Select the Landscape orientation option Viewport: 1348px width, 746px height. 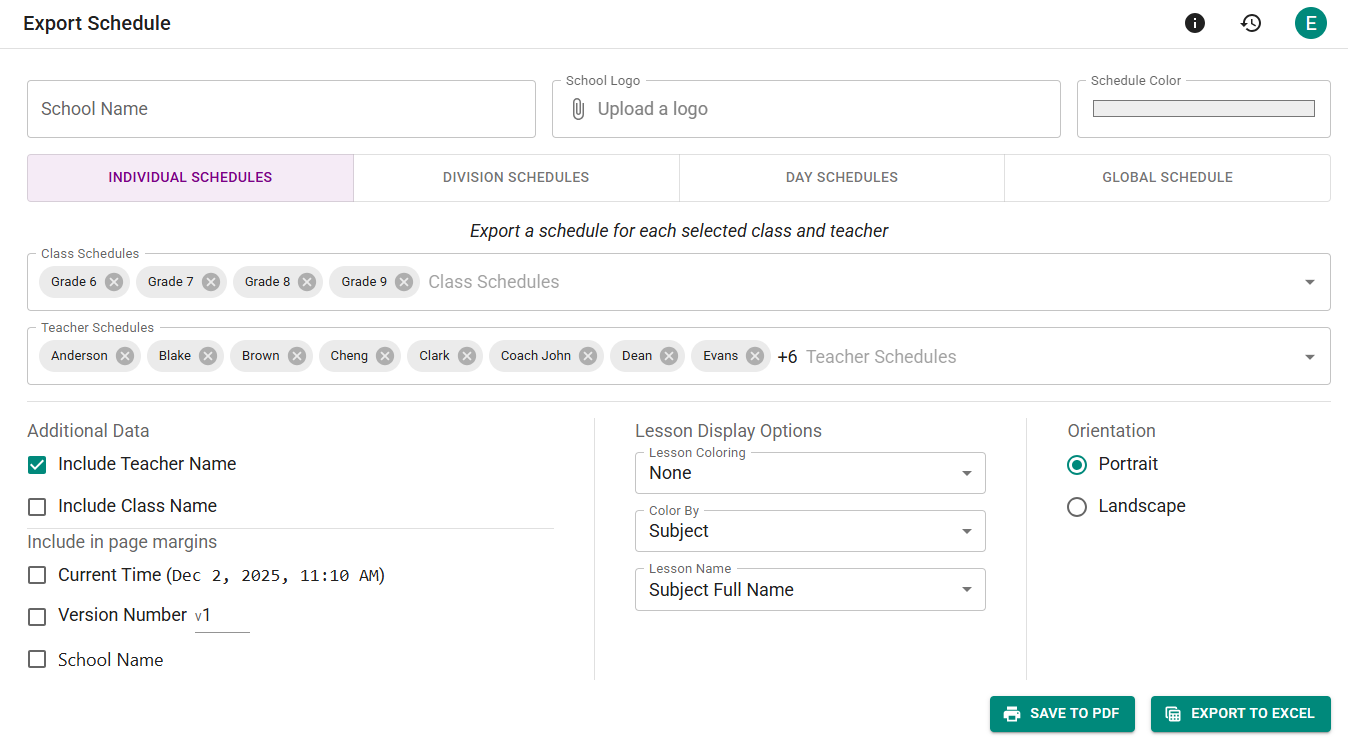pyautogui.click(x=1077, y=506)
